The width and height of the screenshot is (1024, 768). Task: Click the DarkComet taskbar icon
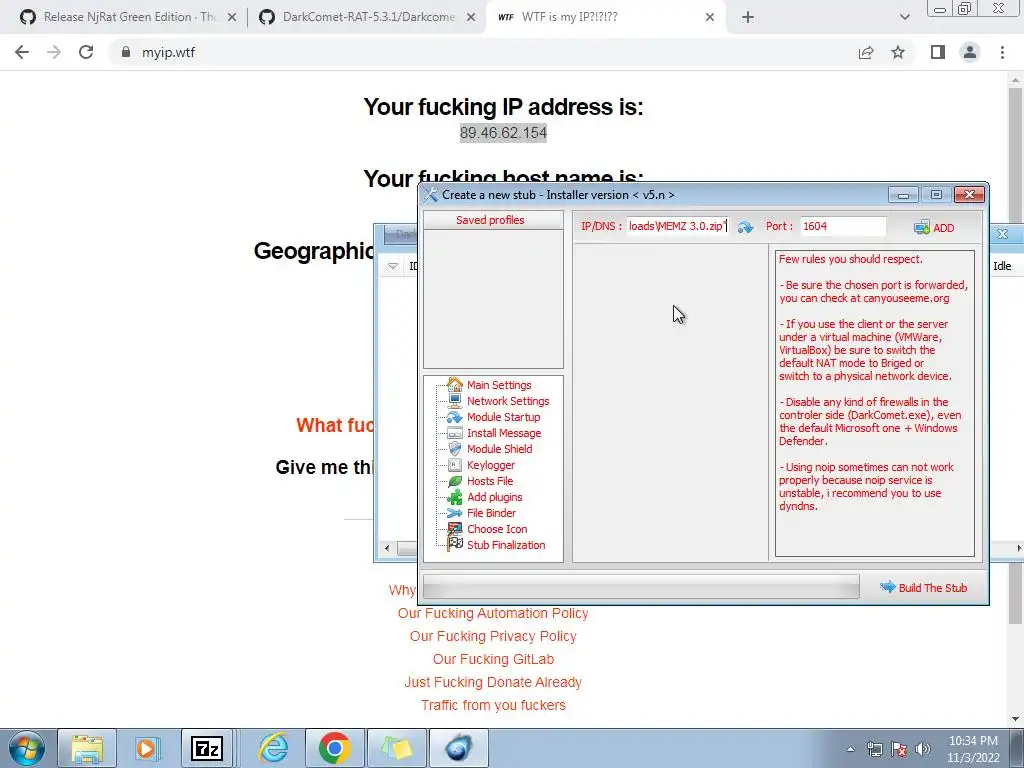(x=458, y=748)
